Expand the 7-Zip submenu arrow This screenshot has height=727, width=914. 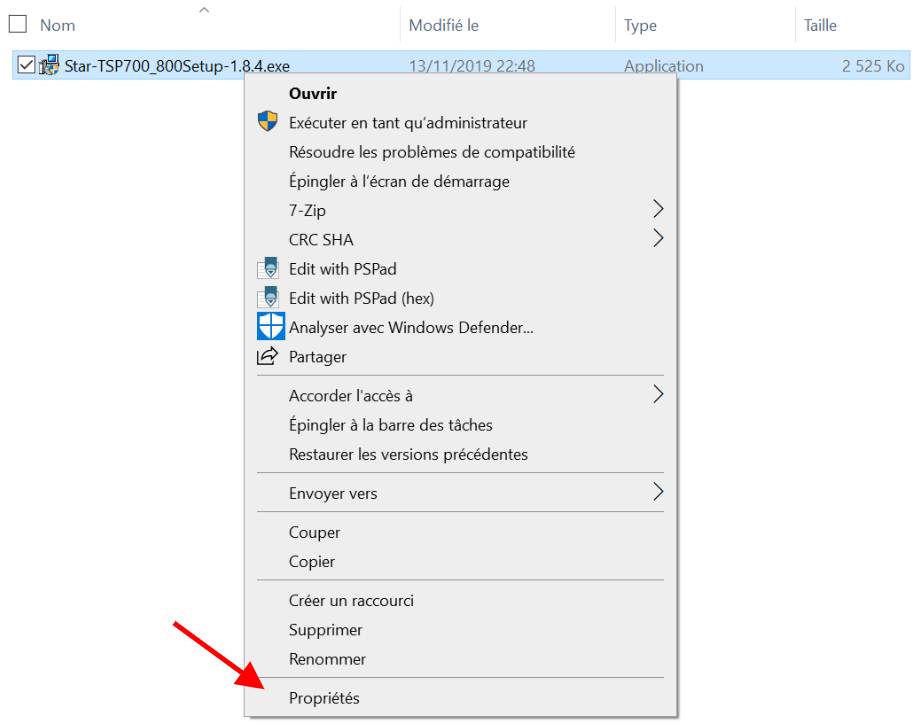(x=657, y=209)
